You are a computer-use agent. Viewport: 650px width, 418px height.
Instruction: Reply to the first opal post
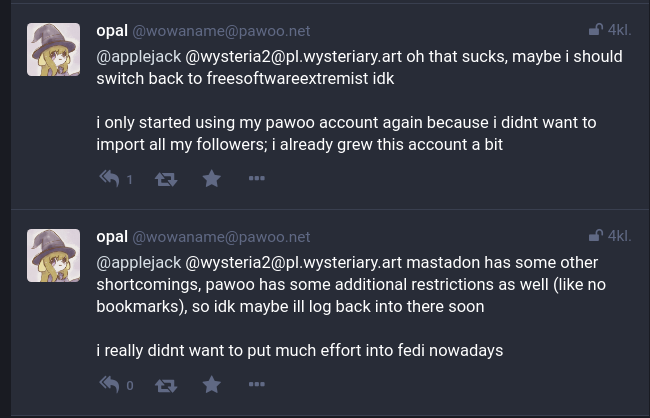coord(109,179)
